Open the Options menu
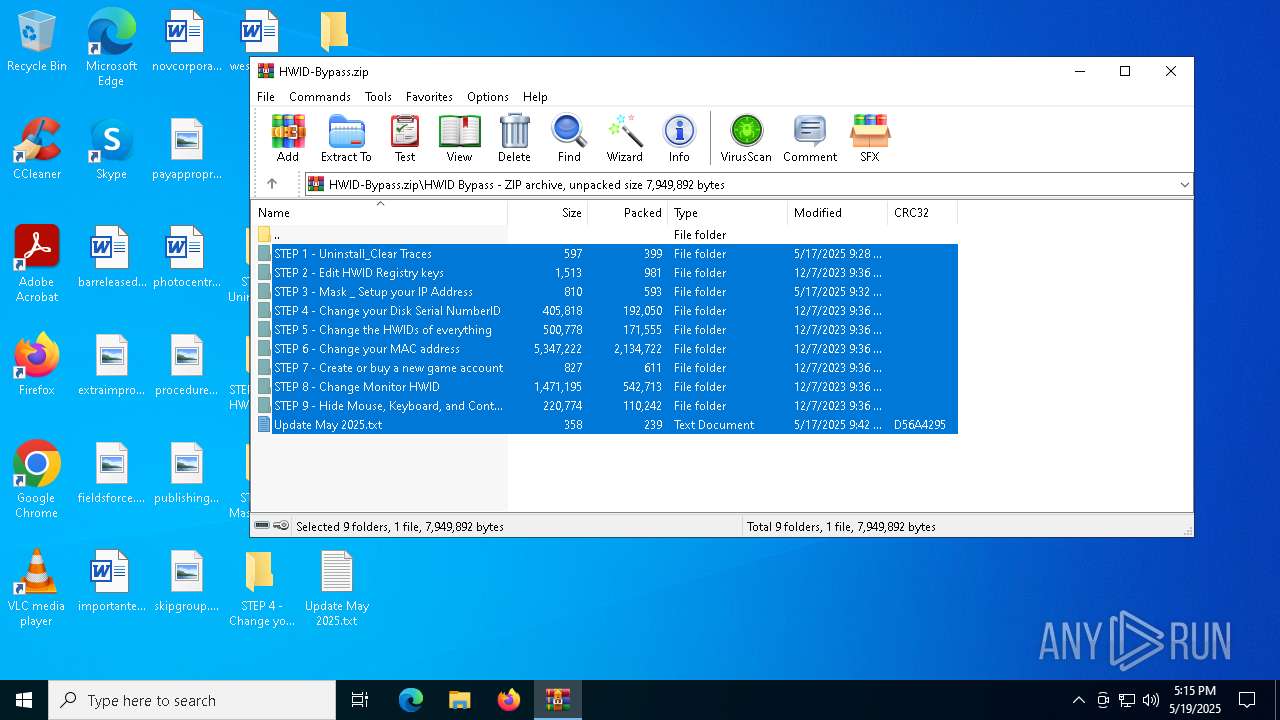The image size is (1280, 720). tap(488, 97)
